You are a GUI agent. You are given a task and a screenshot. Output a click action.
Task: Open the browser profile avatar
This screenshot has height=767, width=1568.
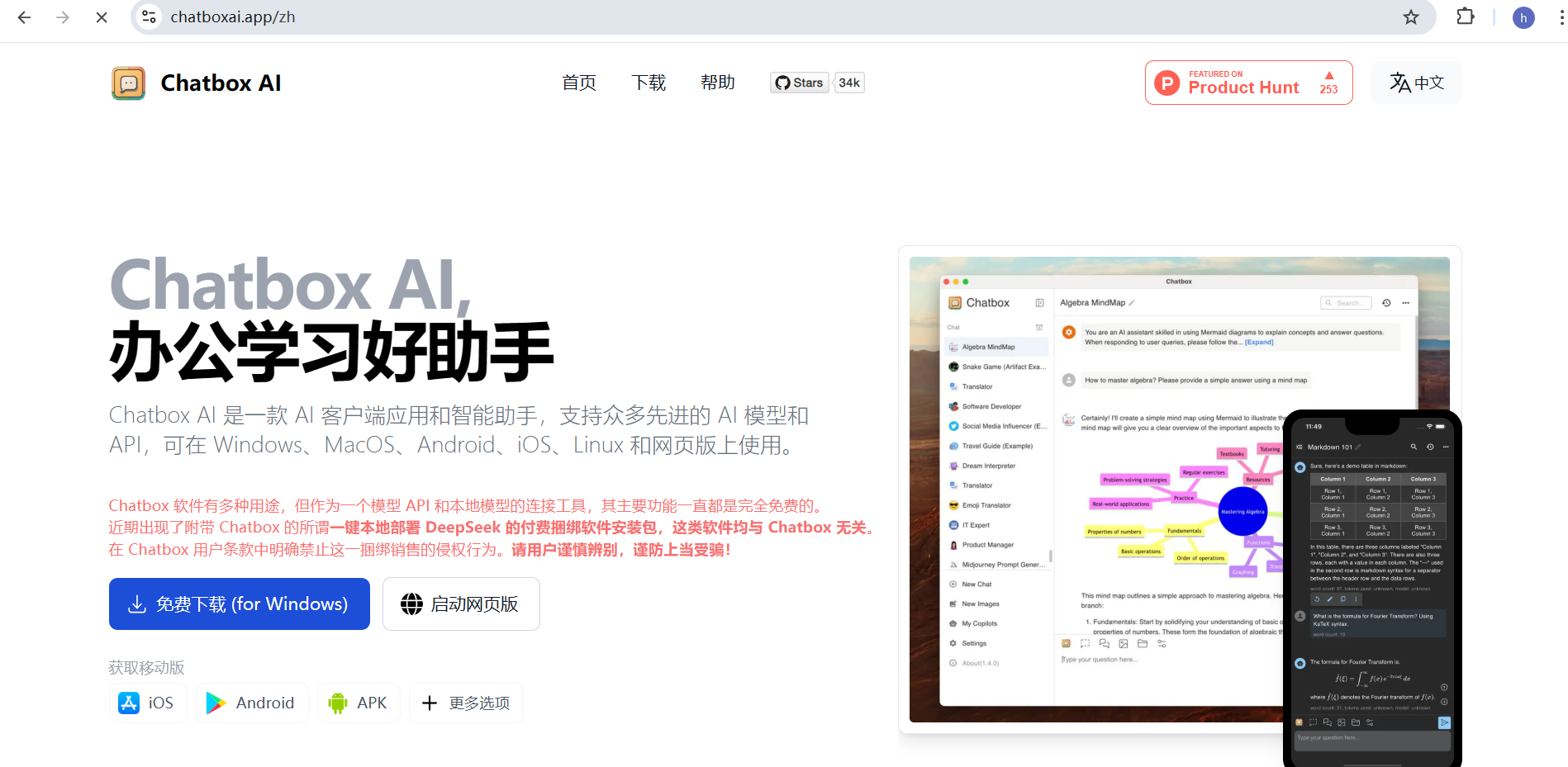tap(1523, 17)
